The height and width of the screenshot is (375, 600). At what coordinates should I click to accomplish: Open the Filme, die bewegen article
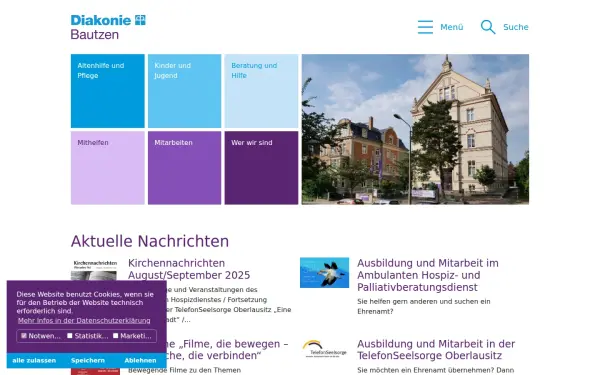point(227,350)
